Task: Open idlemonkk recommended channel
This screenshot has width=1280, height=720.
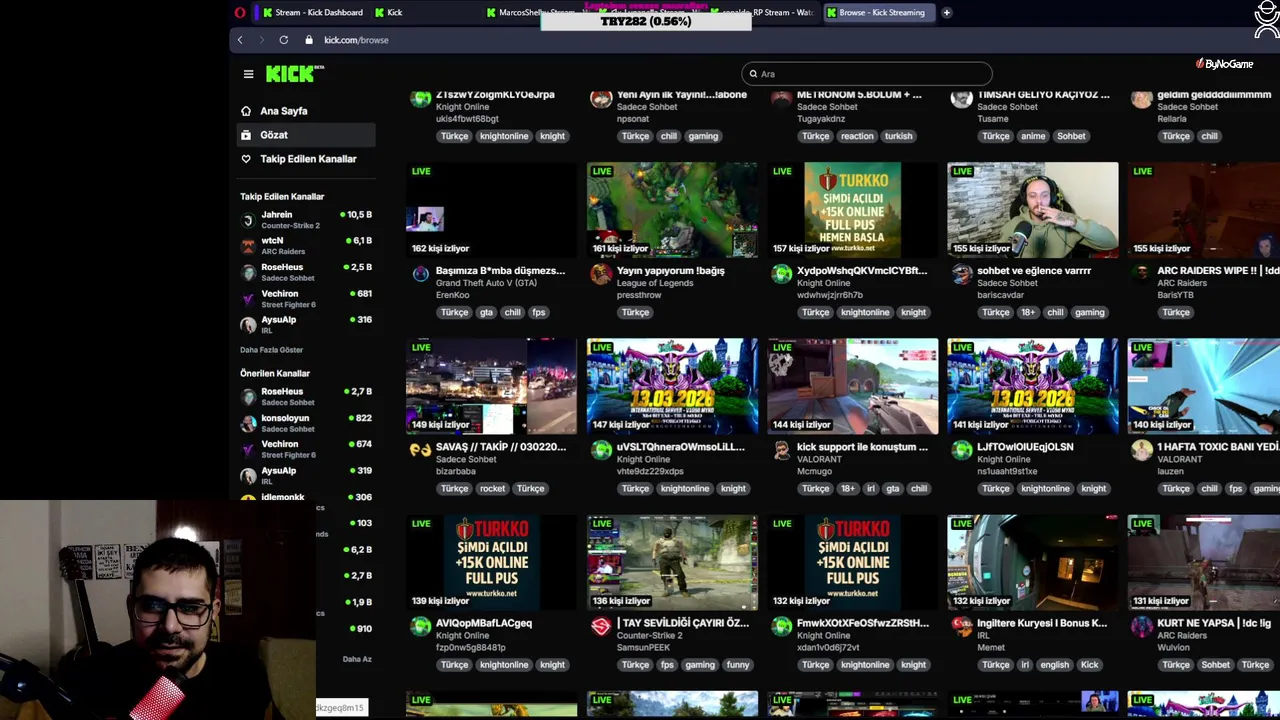Action: (306, 497)
